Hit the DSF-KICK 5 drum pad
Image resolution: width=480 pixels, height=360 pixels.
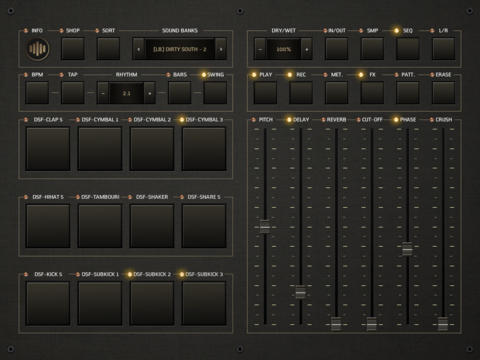(x=48, y=304)
